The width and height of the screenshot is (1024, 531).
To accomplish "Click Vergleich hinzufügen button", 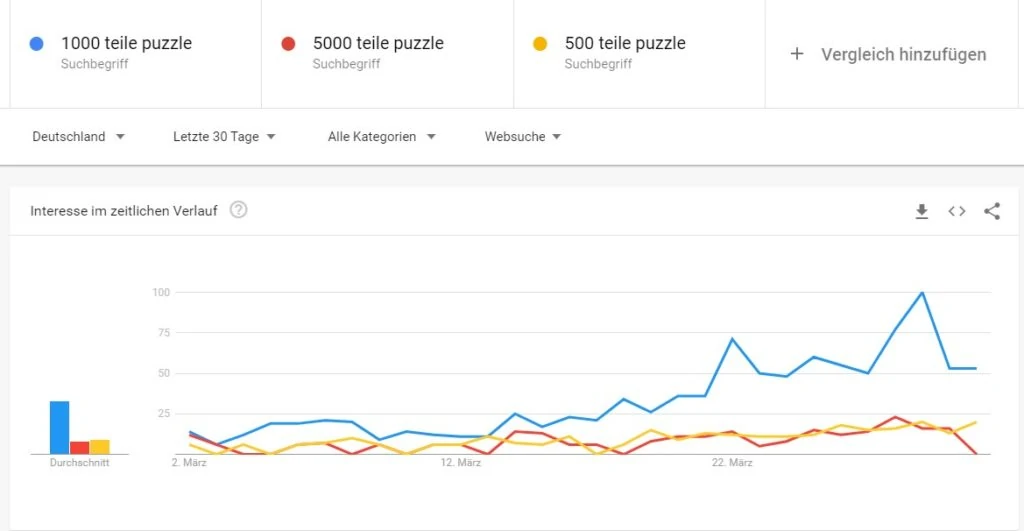I will [903, 54].
